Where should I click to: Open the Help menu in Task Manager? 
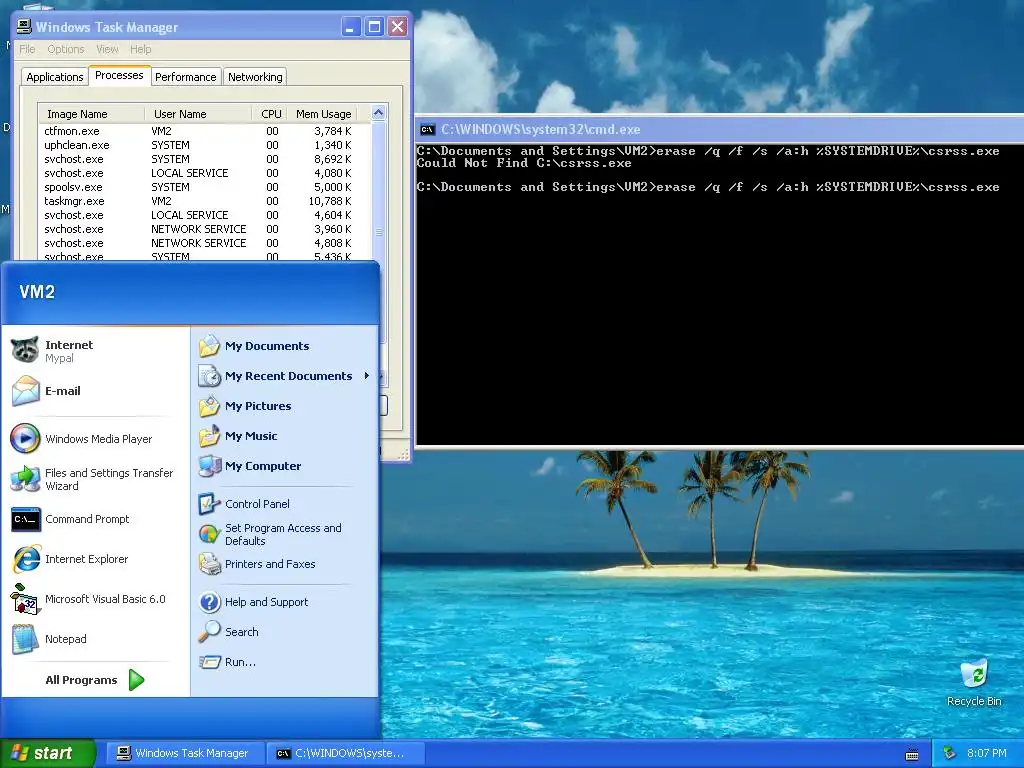[140, 49]
